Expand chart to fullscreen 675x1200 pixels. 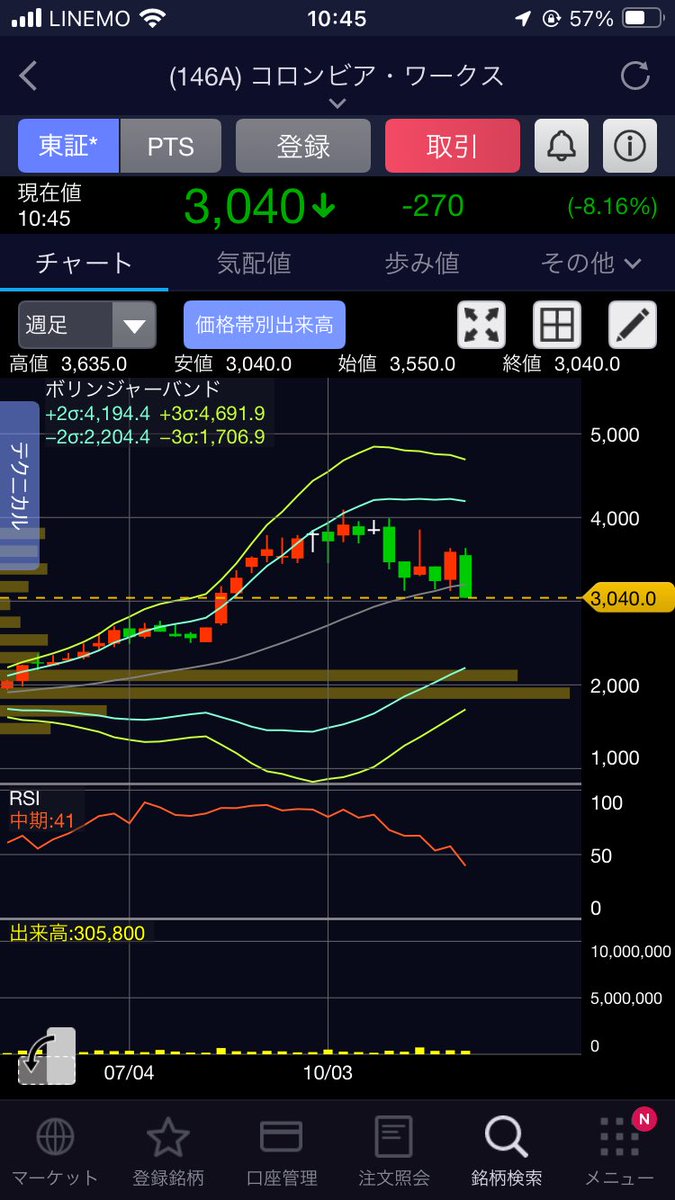[481, 325]
